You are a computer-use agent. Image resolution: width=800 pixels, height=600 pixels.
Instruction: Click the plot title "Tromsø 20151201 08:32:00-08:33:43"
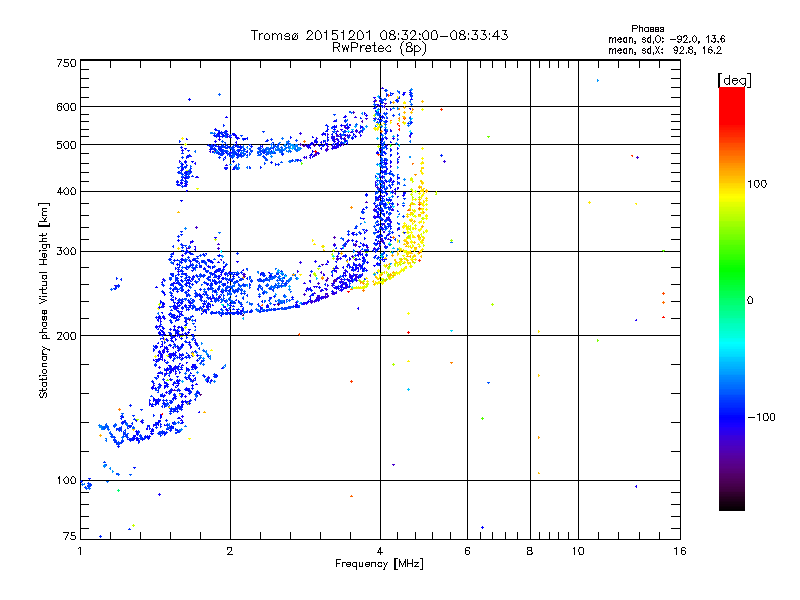[x=379, y=35]
